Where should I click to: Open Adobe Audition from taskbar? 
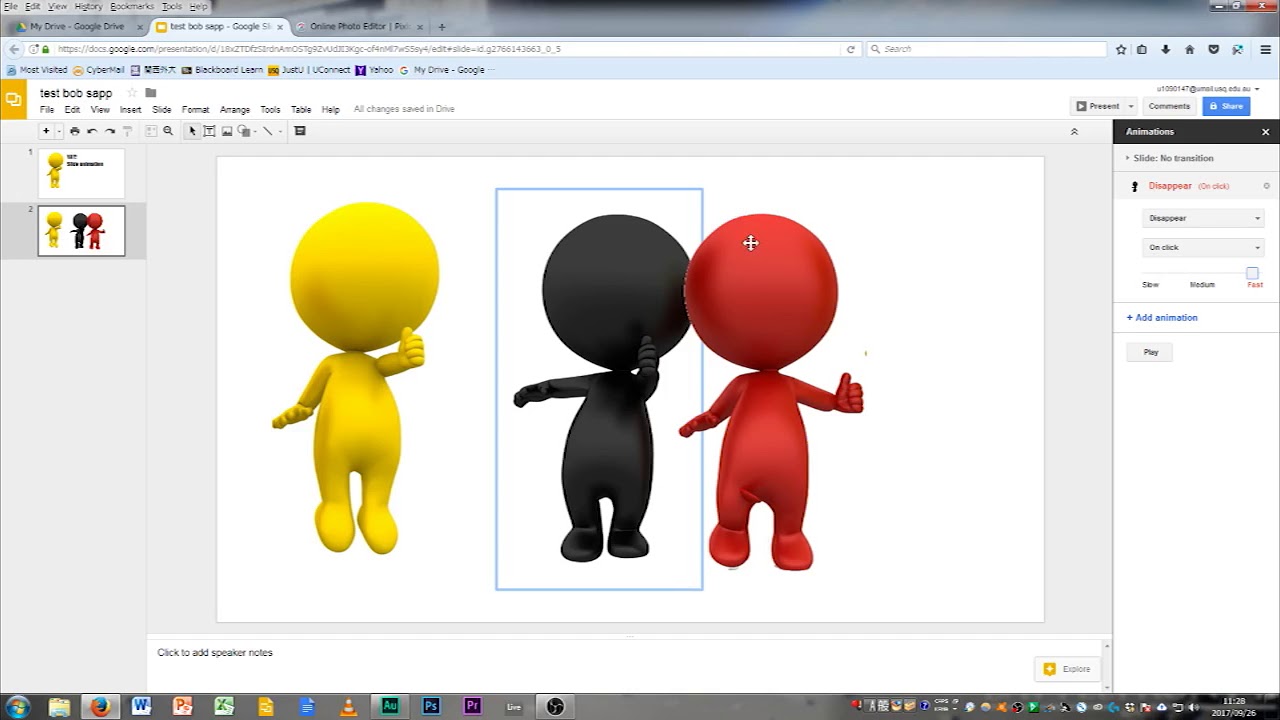390,706
